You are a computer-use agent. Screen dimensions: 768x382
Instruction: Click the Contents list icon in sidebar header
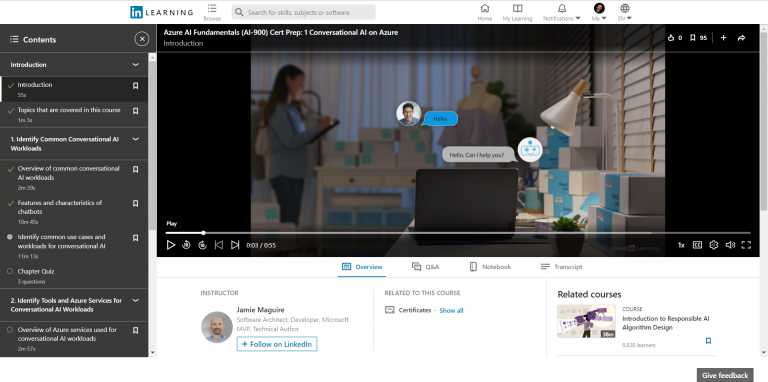point(14,39)
